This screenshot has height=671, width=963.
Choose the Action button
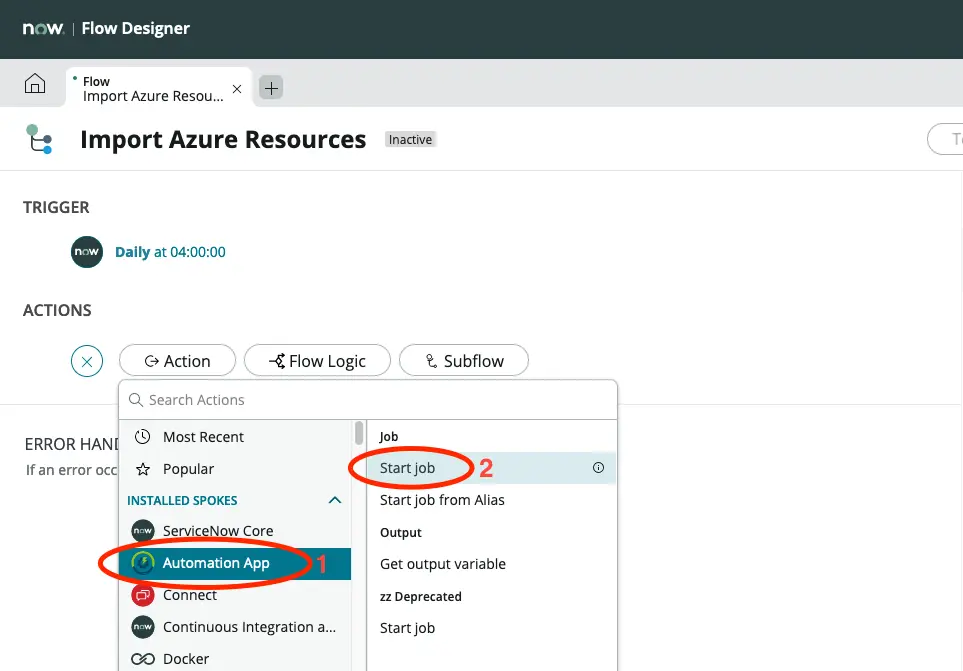177,361
